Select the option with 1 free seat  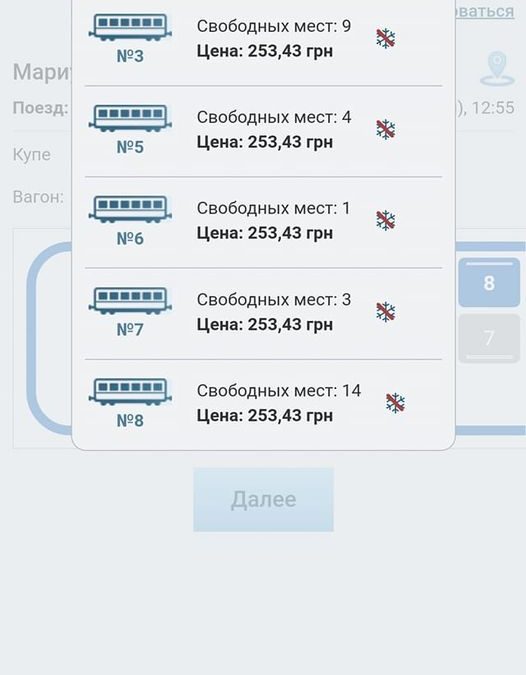pyautogui.click(x=263, y=222)
